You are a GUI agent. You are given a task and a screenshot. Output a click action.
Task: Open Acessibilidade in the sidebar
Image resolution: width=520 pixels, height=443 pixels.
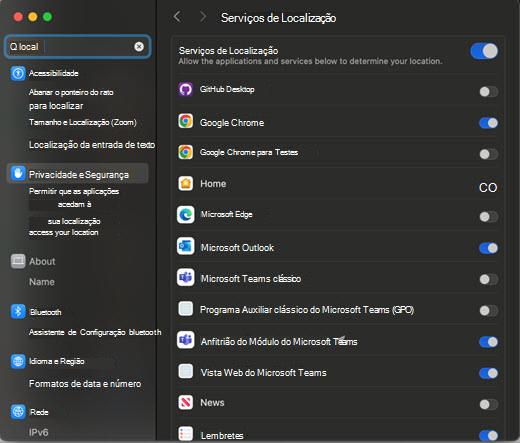(x=45, y=73)
